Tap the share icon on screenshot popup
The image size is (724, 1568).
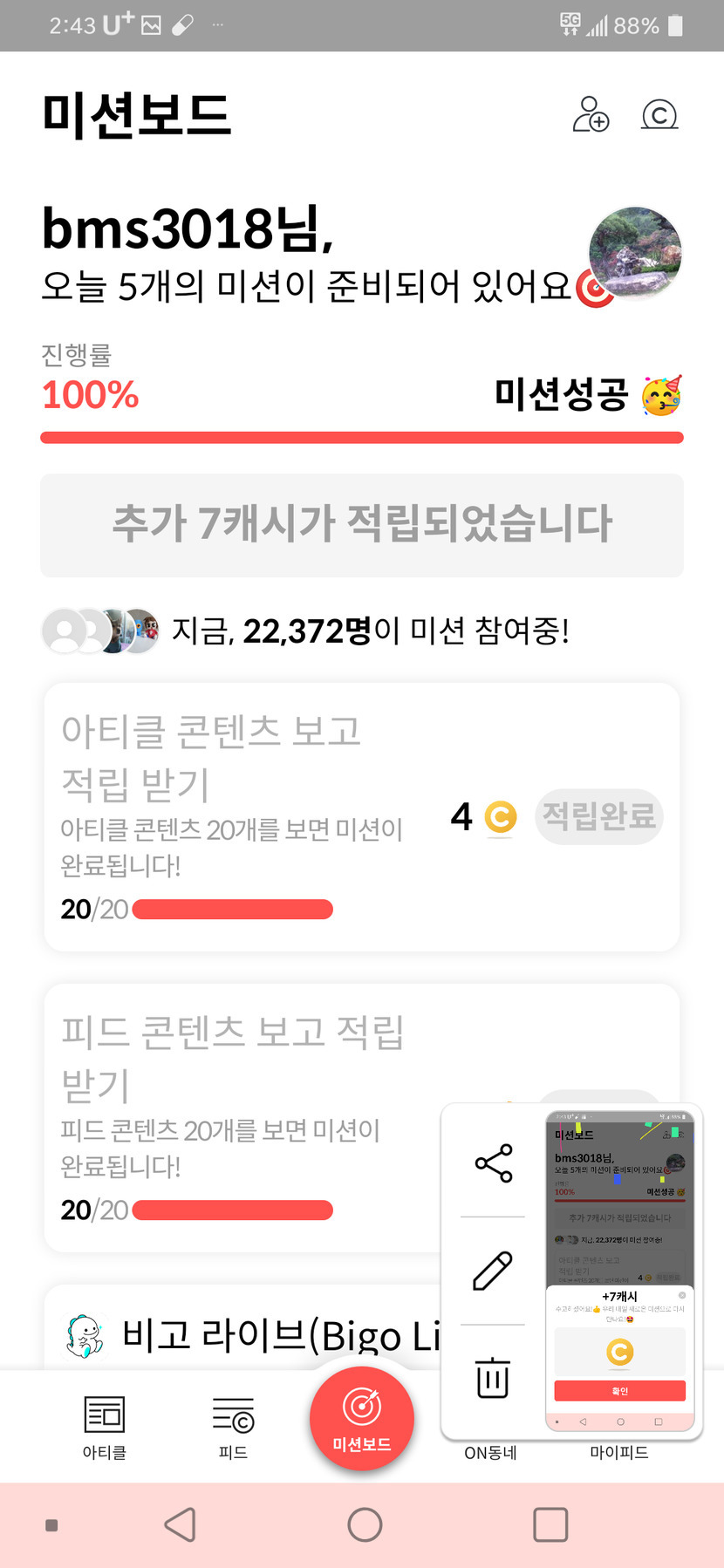(x=493, y=1163)
